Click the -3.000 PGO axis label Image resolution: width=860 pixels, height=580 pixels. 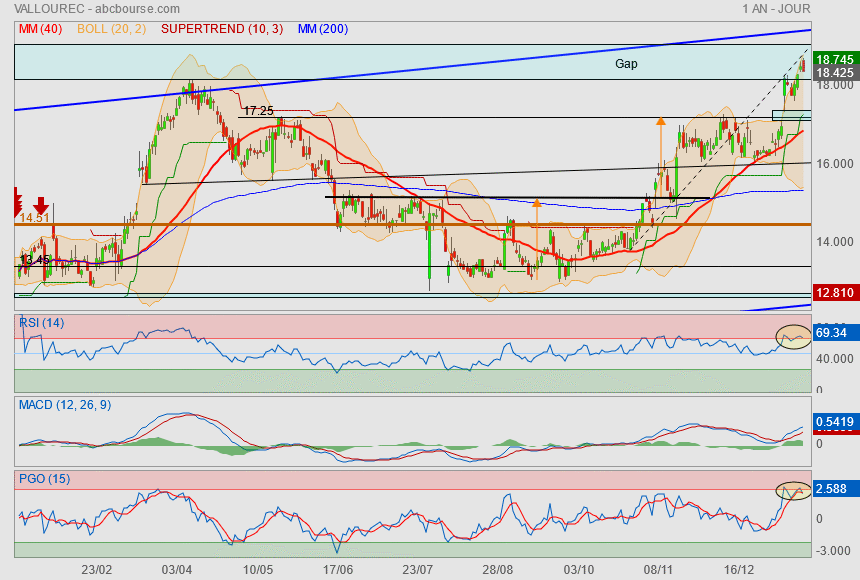pos(834,550)
